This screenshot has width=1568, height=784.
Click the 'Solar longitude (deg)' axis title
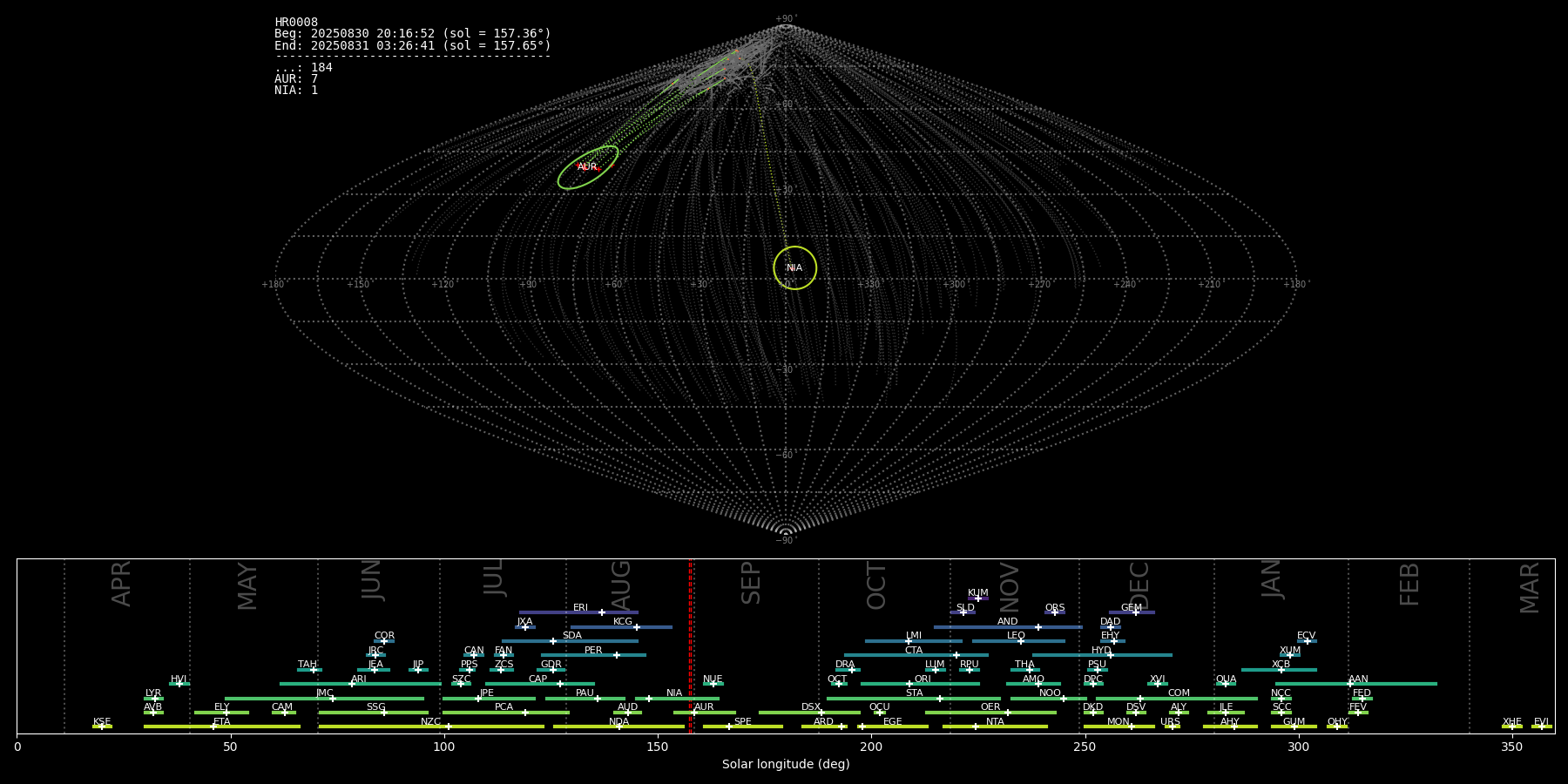[786, 764]
